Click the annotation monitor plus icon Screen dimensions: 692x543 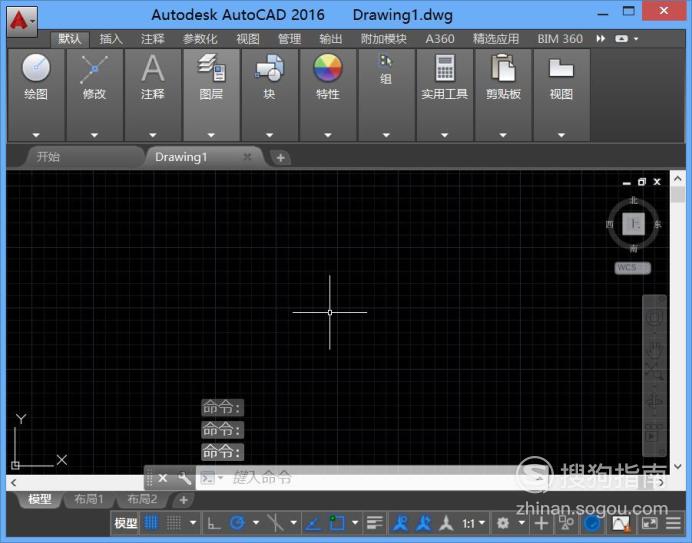tap(542, 524)
